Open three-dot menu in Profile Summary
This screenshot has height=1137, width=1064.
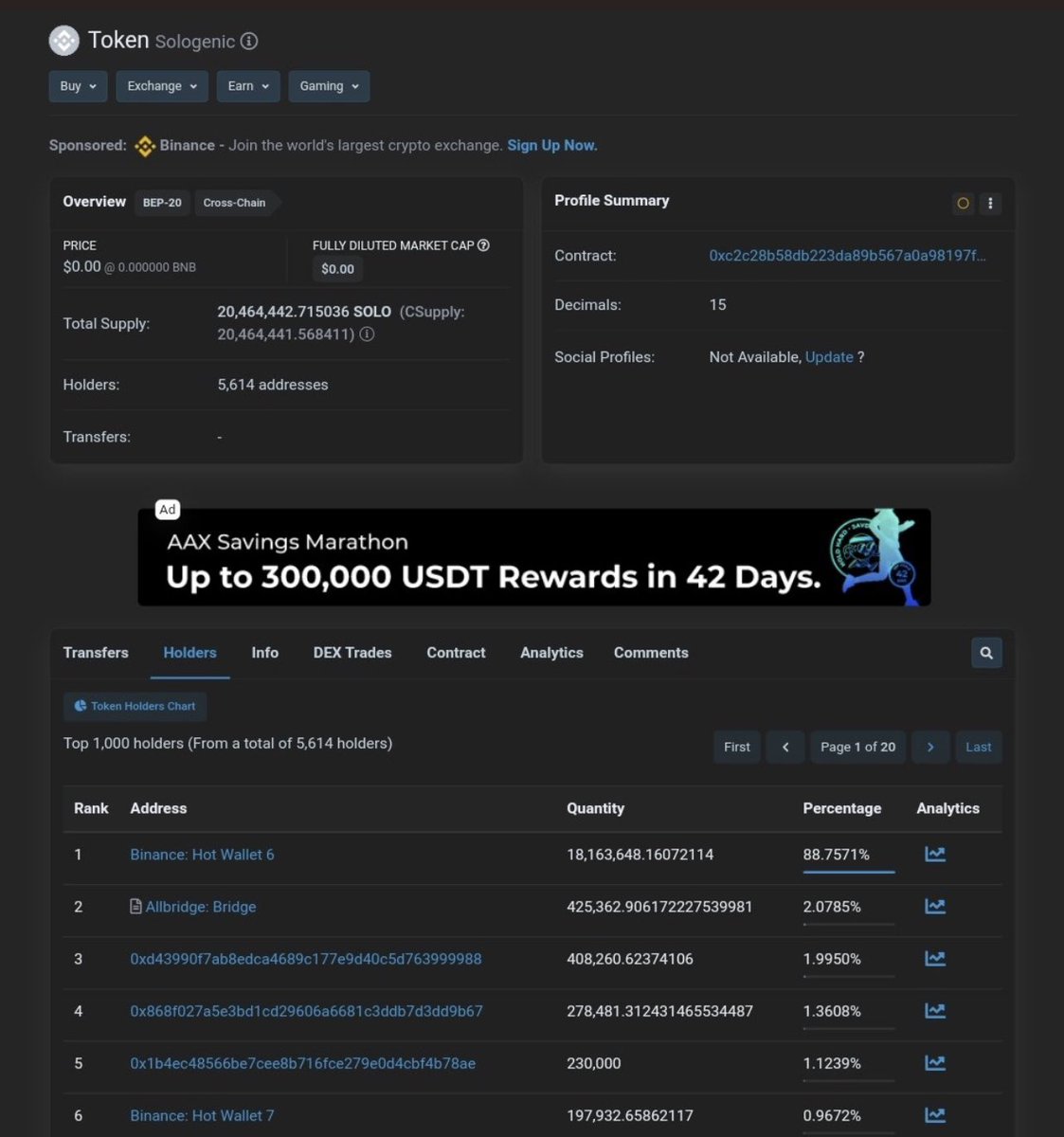pyautogui.click(x=990, y=203)
